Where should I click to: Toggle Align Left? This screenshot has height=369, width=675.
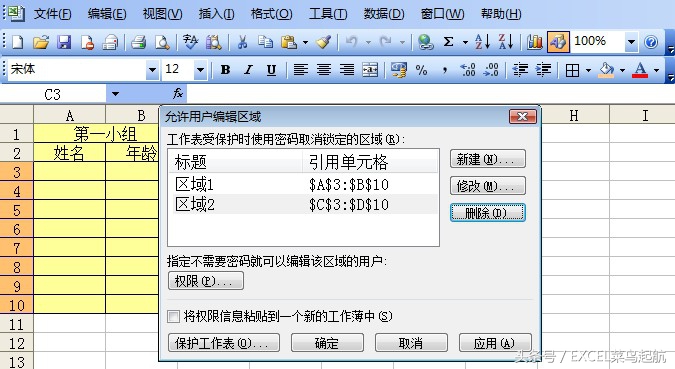click(x=300, y=70)
